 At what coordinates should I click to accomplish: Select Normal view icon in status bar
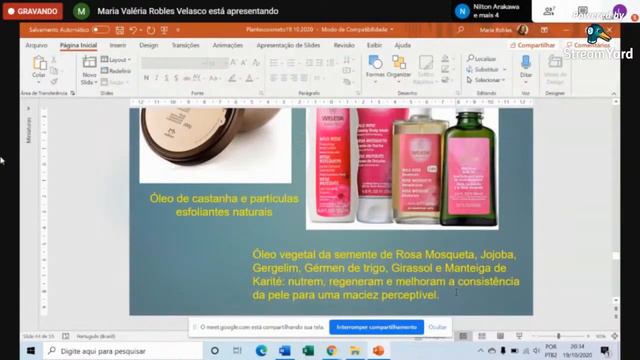pyautogui.click(x=463, y=336)
